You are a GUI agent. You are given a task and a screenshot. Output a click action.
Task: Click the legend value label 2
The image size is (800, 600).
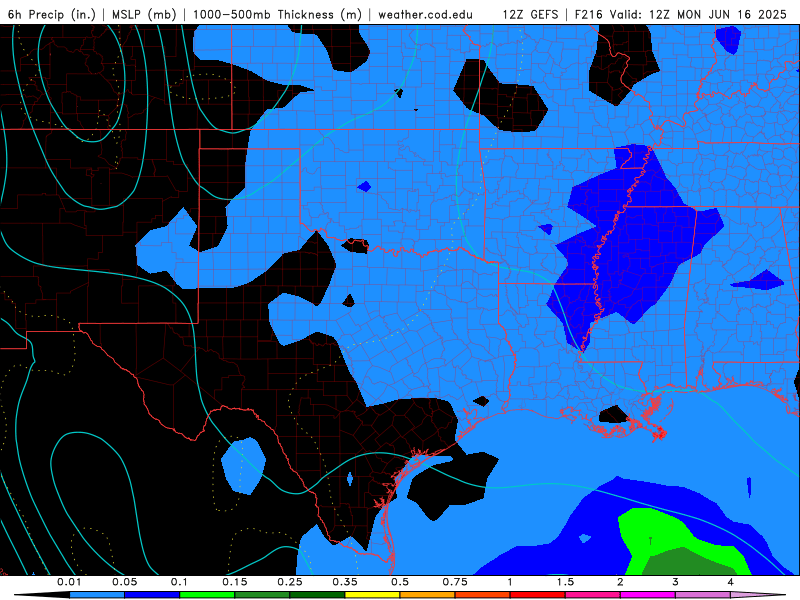click(620, 582)
